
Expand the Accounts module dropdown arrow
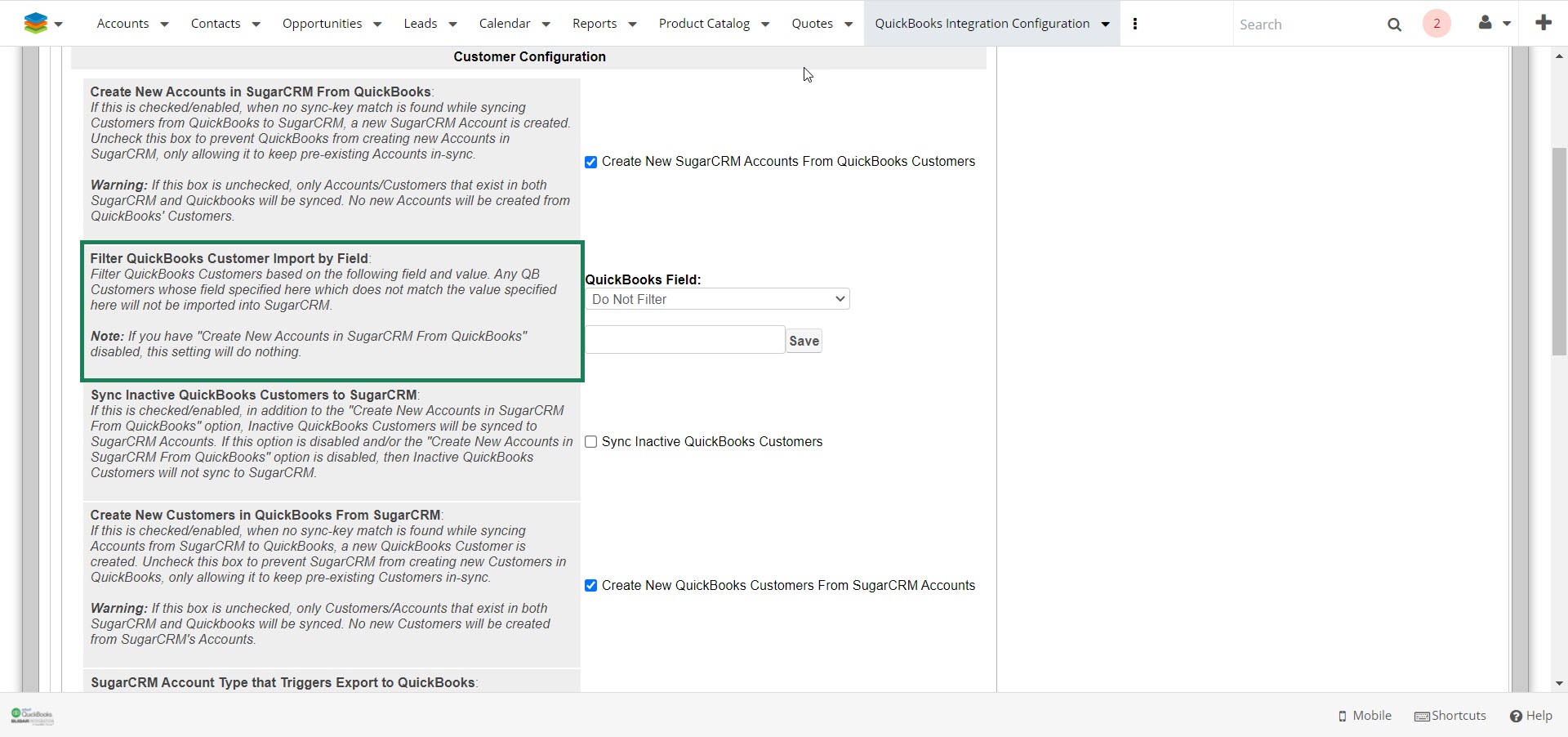click(x=164, y=25)
